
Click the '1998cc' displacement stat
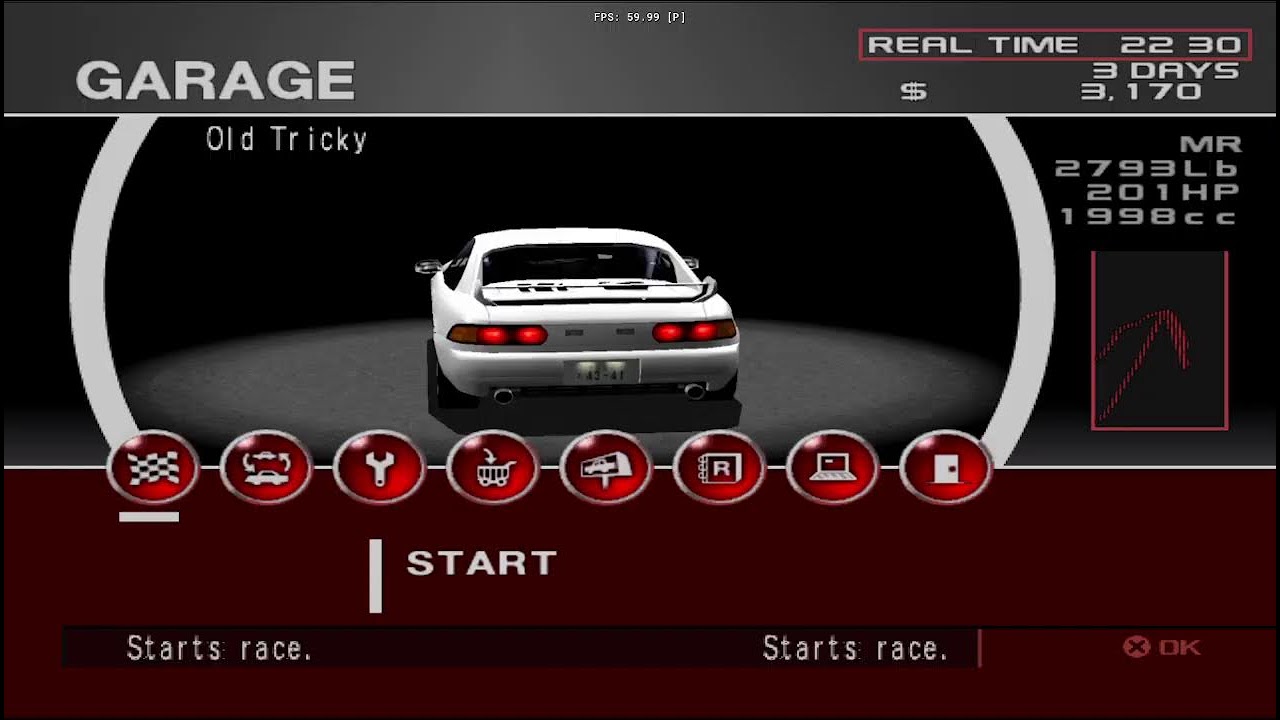point(1148,216)
